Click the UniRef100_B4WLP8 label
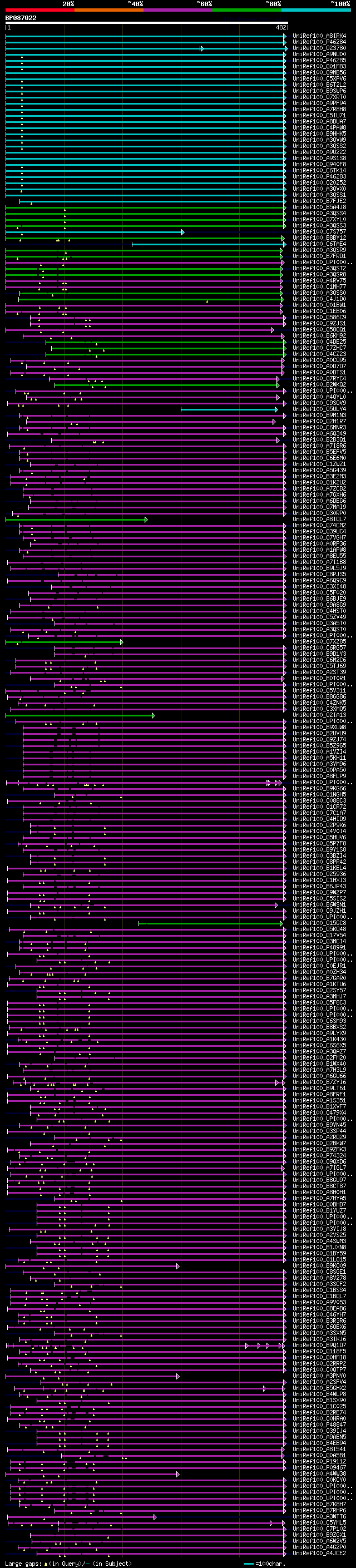The height and width of the screenshot is (1568, 356). coord(319,1394)
